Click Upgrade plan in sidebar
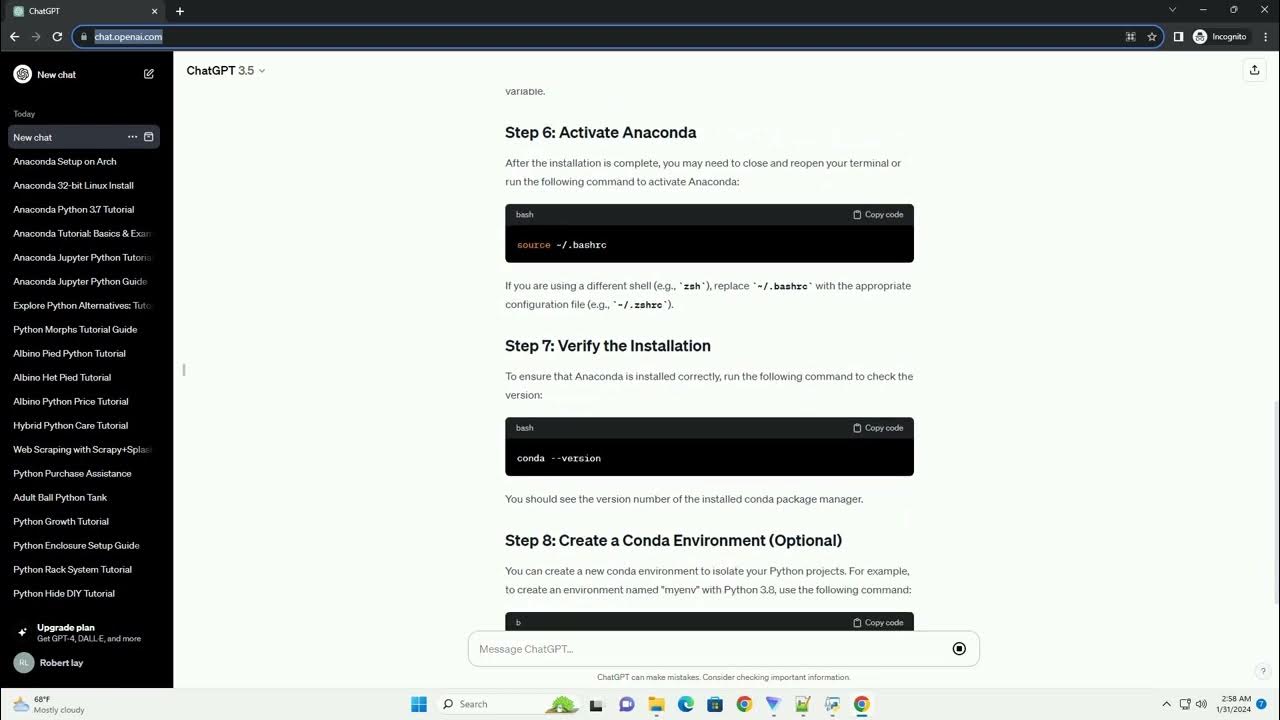This screenshot has width=1280, height=720. point(86,633)
